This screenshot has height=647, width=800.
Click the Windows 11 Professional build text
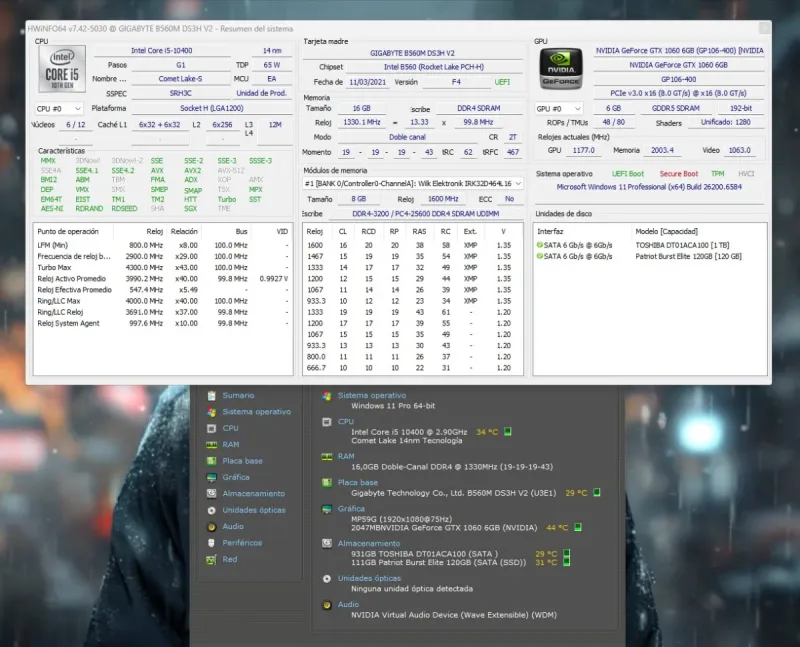(x=649, y=187)
